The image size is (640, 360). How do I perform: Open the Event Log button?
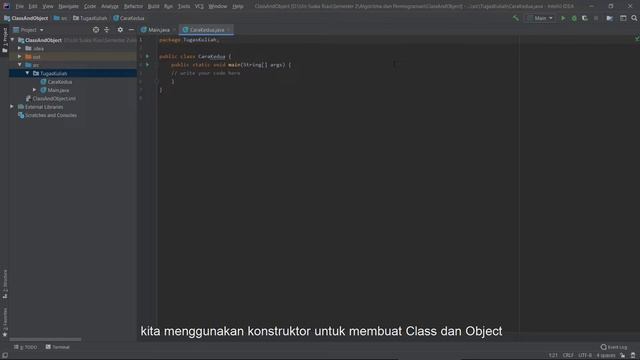click(x=614, y=347)
